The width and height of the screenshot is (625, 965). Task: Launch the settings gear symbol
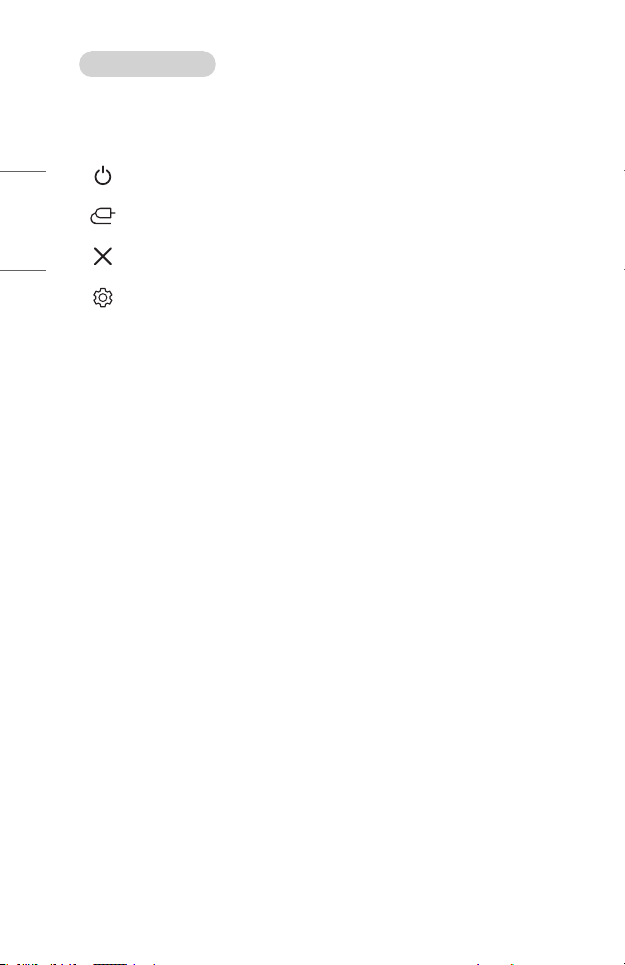point(103,297)
